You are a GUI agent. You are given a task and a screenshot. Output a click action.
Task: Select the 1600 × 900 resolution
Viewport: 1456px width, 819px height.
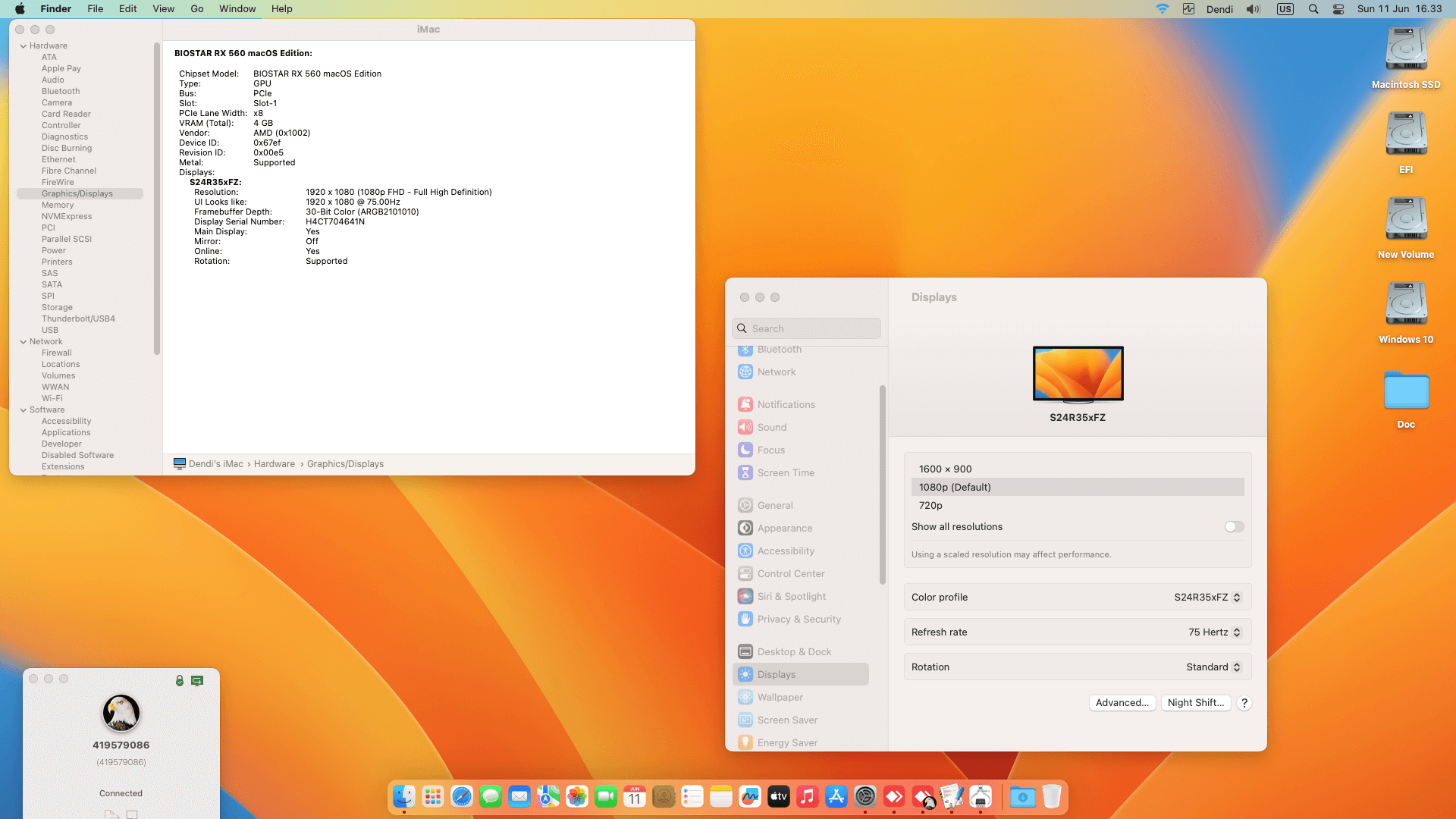pyautogui.click(x=1078, y=469)
